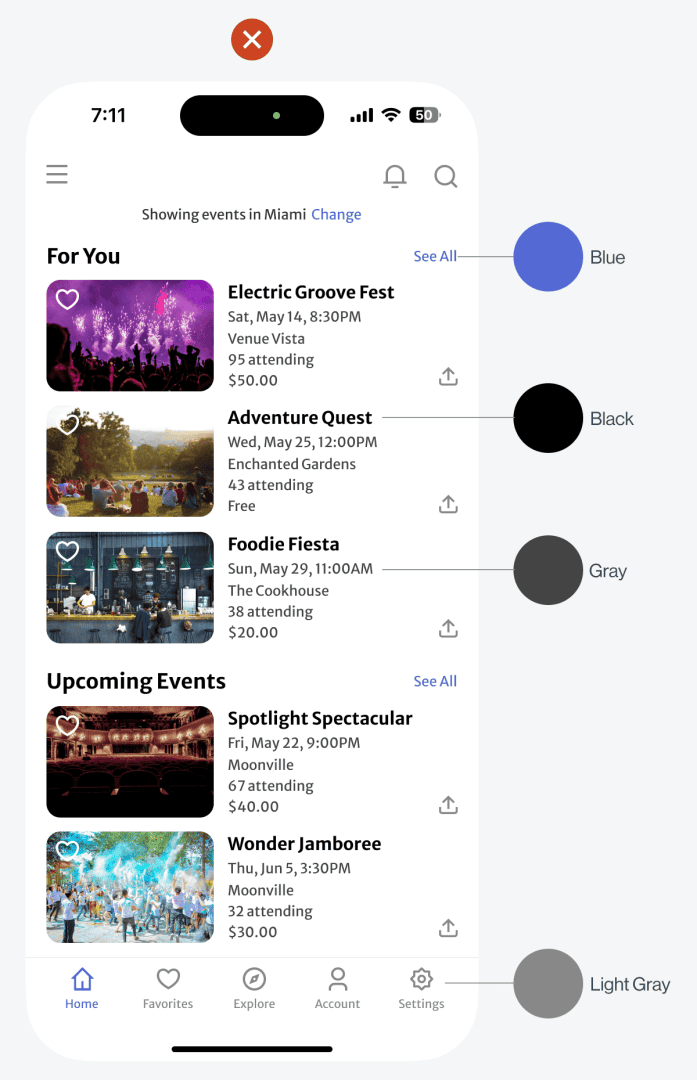Change the Miami location link
The image size is (697, 1080).
[x=336, y=214]
